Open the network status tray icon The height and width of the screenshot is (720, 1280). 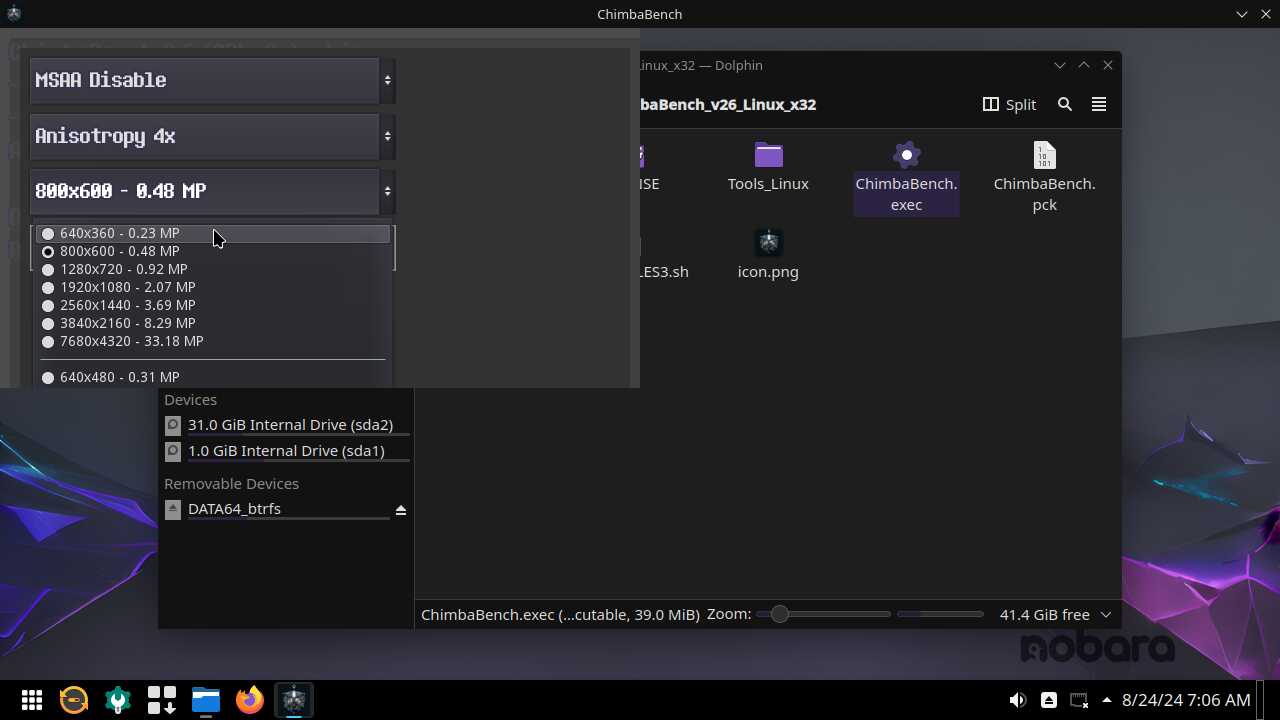coord(1079,700)
